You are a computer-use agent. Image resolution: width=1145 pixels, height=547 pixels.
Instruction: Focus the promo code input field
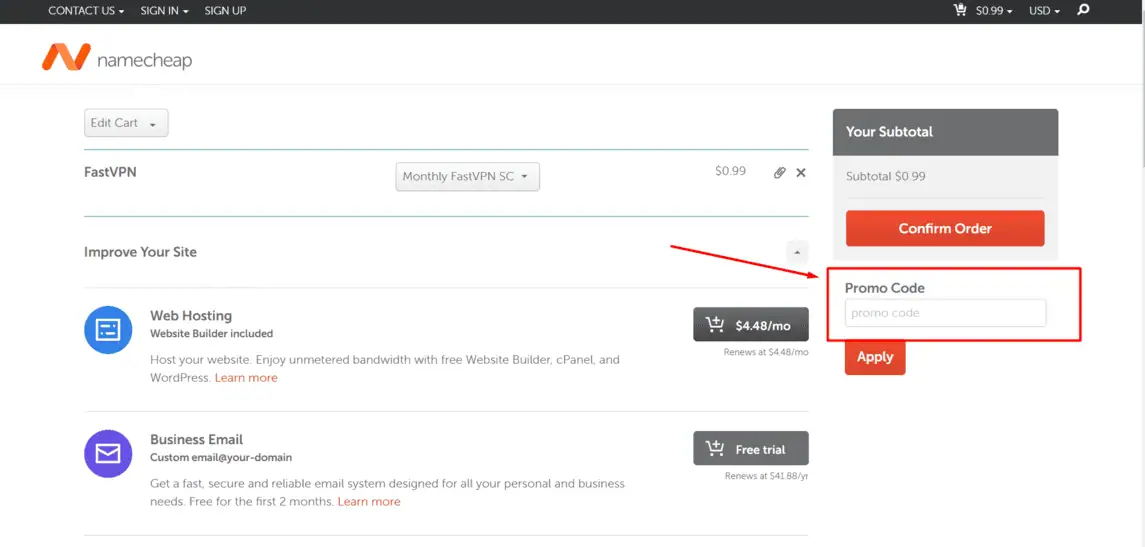(x=945, y=313)
